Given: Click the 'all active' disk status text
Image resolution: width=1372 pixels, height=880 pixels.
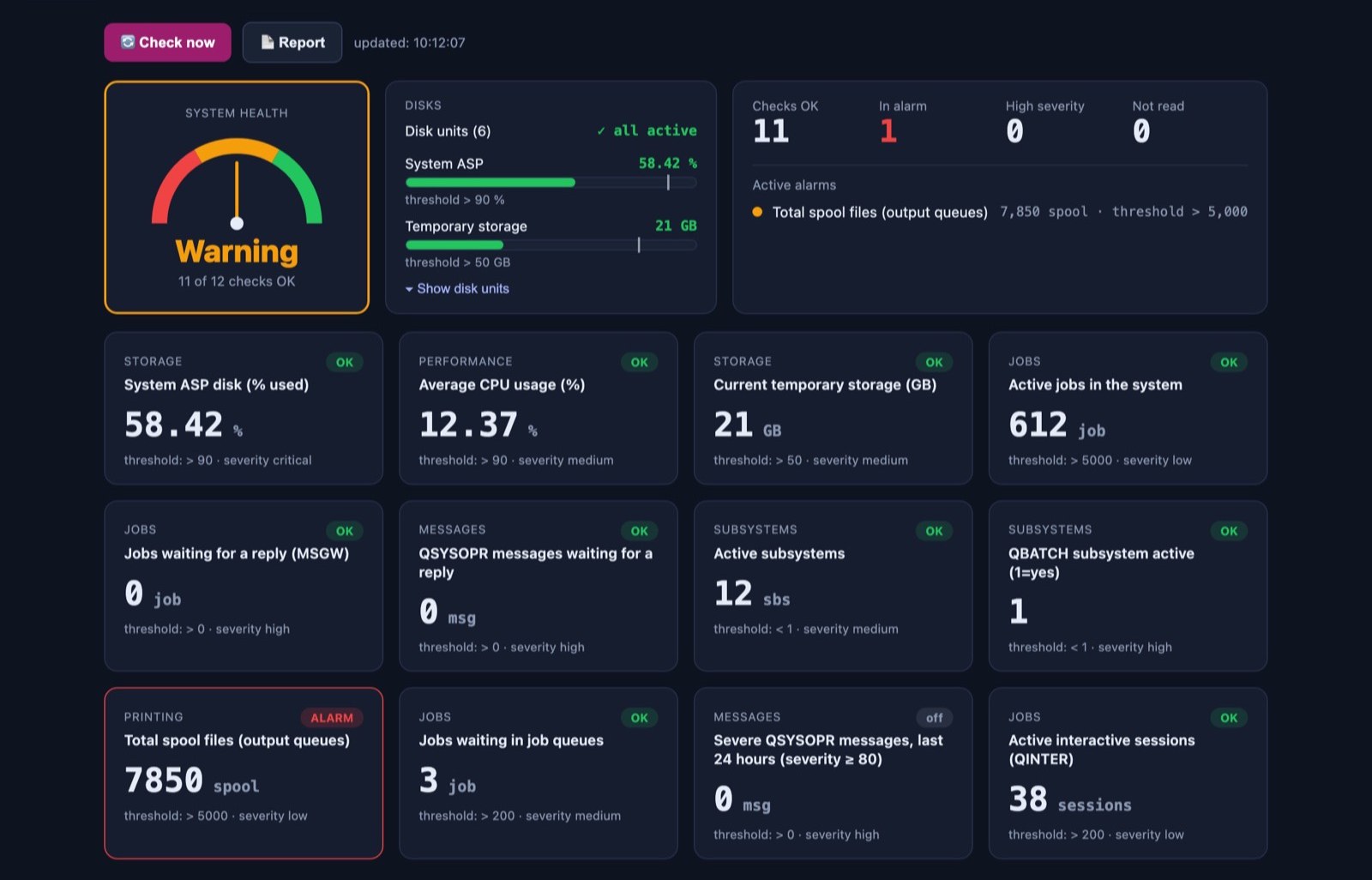Looking at the screenshot, I should pos(647,130).
